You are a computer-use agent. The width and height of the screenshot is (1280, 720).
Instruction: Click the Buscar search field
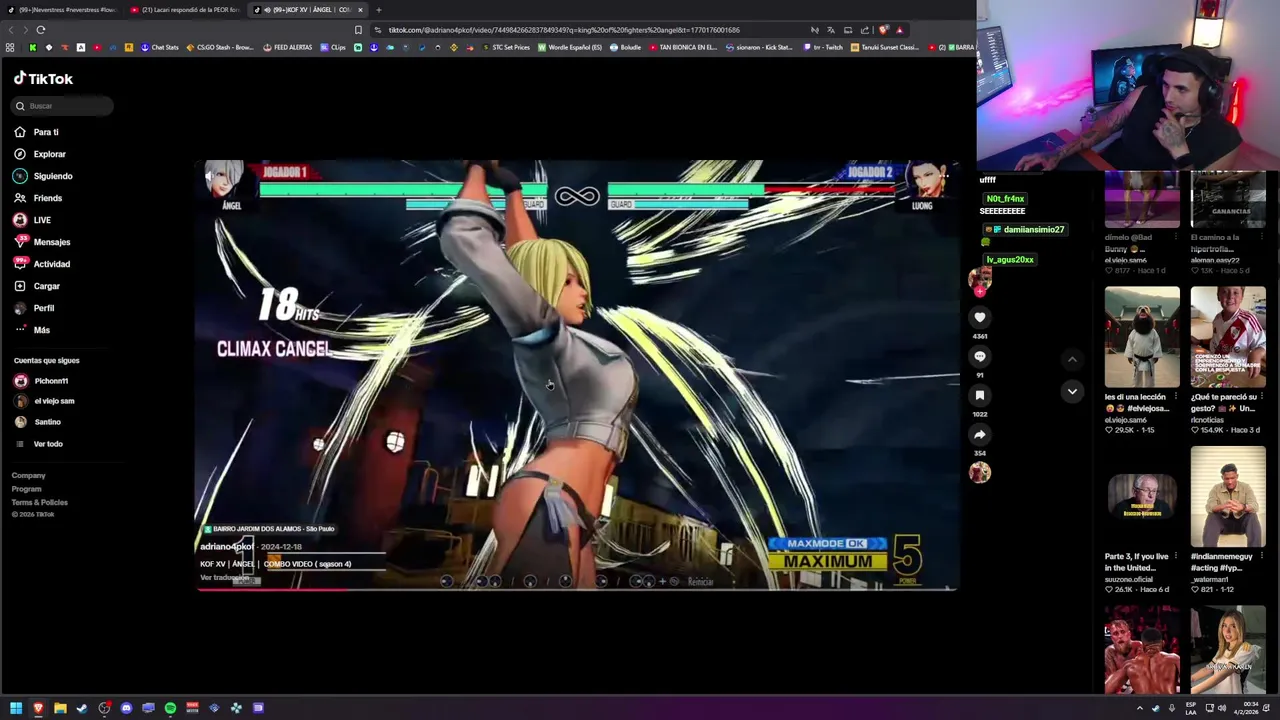pyautogui.click(x=62, y=106)
